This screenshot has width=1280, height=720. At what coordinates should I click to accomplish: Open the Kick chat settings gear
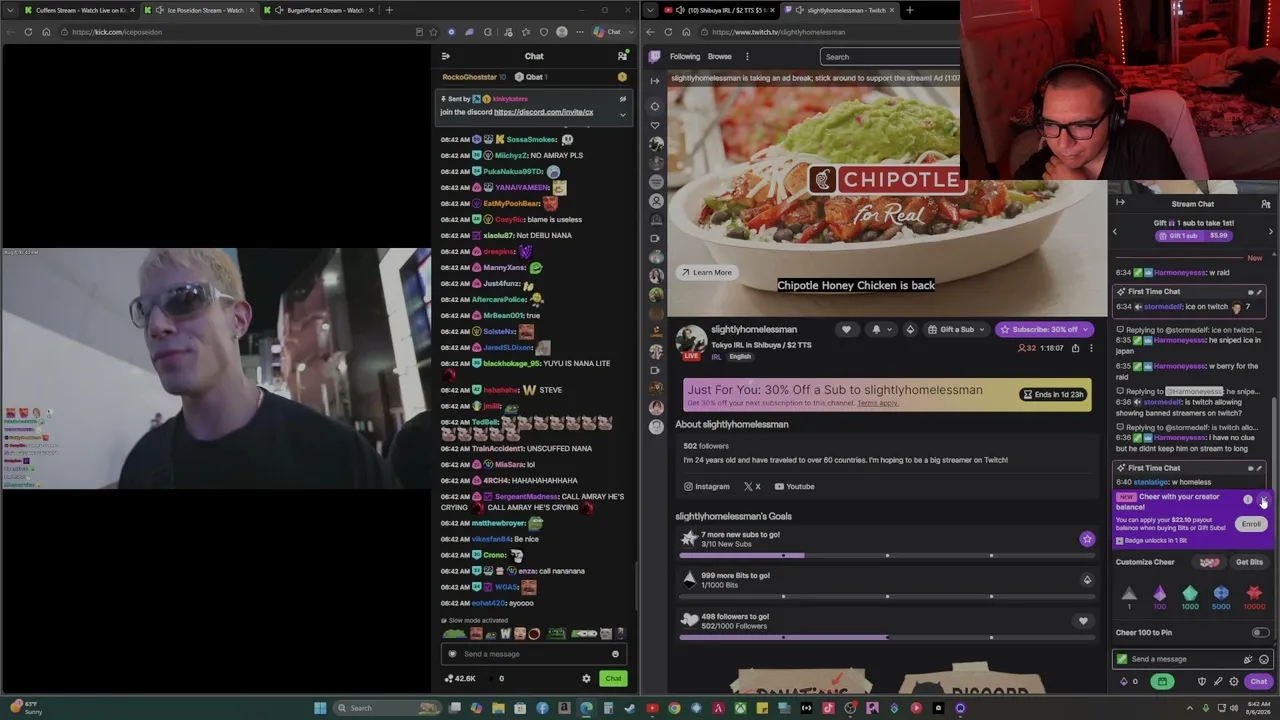(x=586, y=679)
